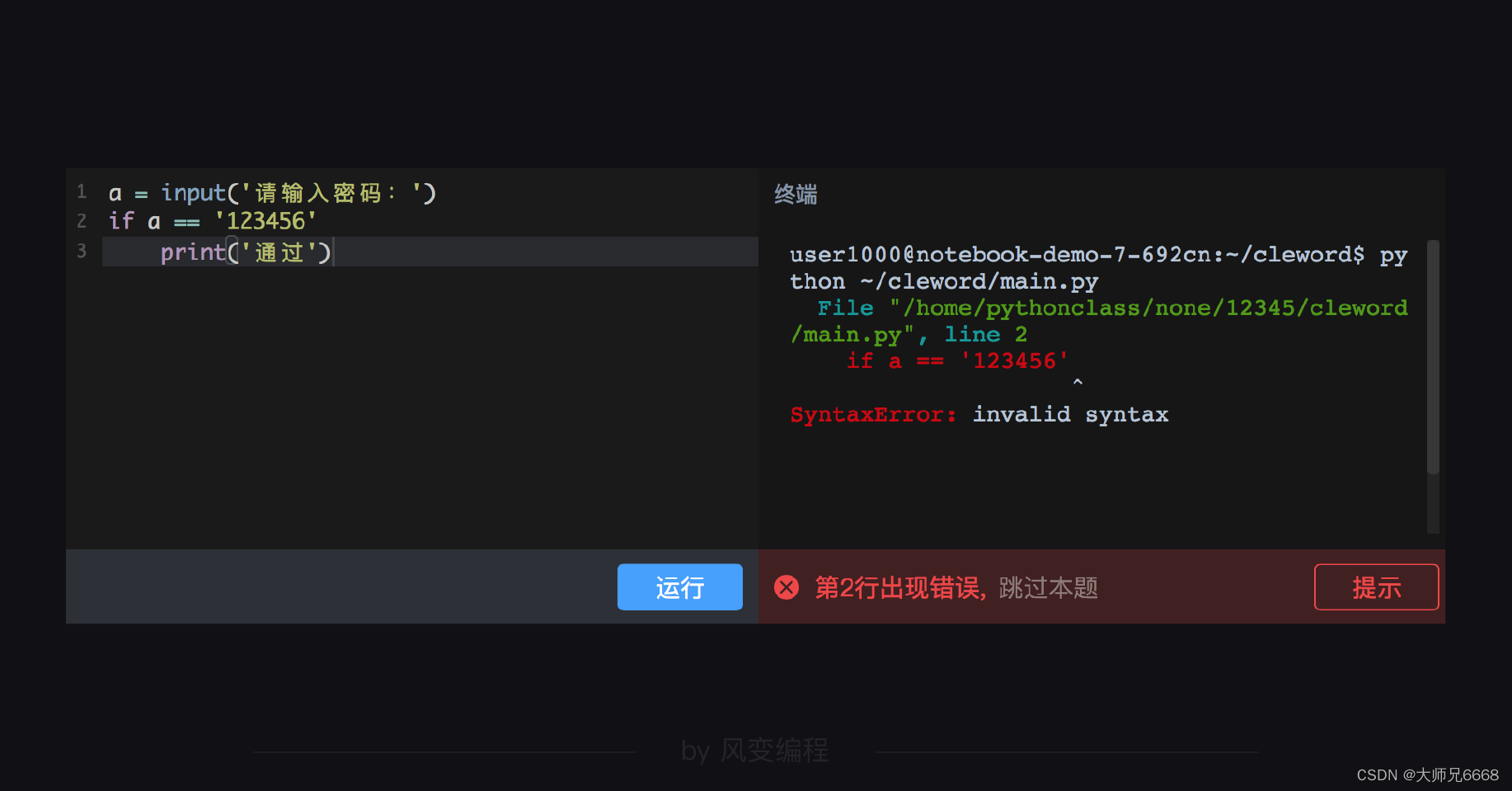Click code line 3 print('通过')

(x=246, y=252)
